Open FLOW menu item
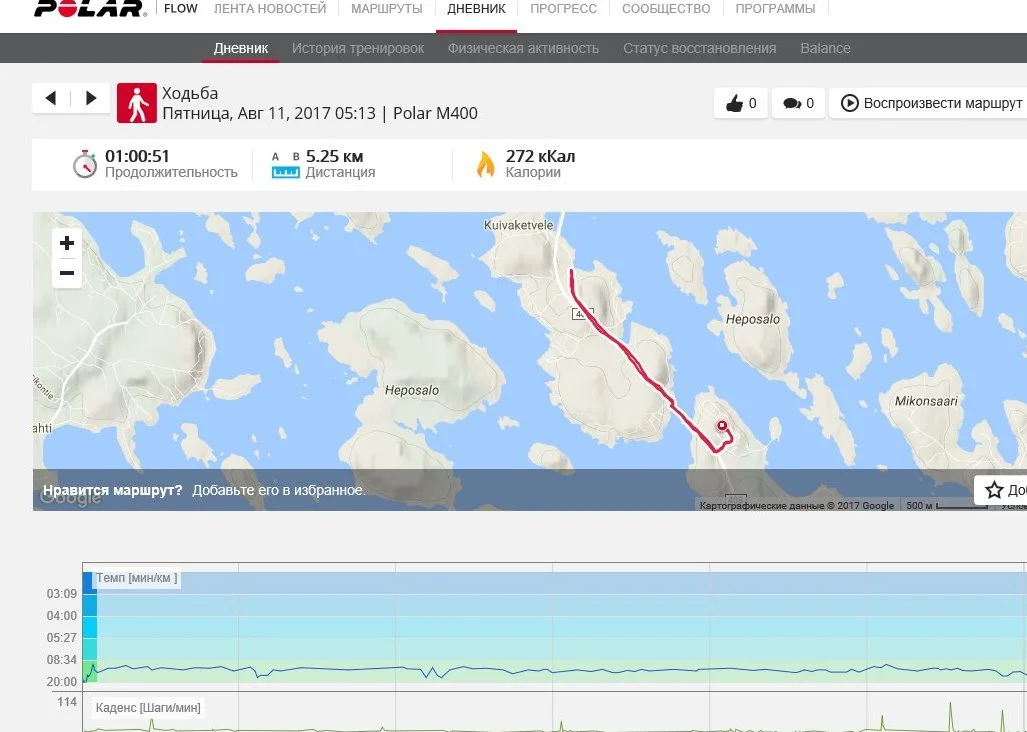The width and height of the screenshot is (1027, 732). 181,9
